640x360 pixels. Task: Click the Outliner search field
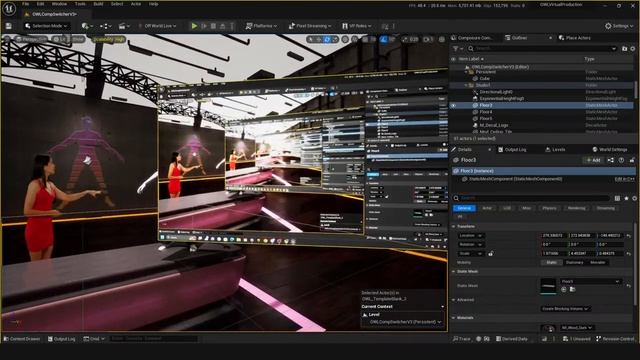(x=542, y=49)
